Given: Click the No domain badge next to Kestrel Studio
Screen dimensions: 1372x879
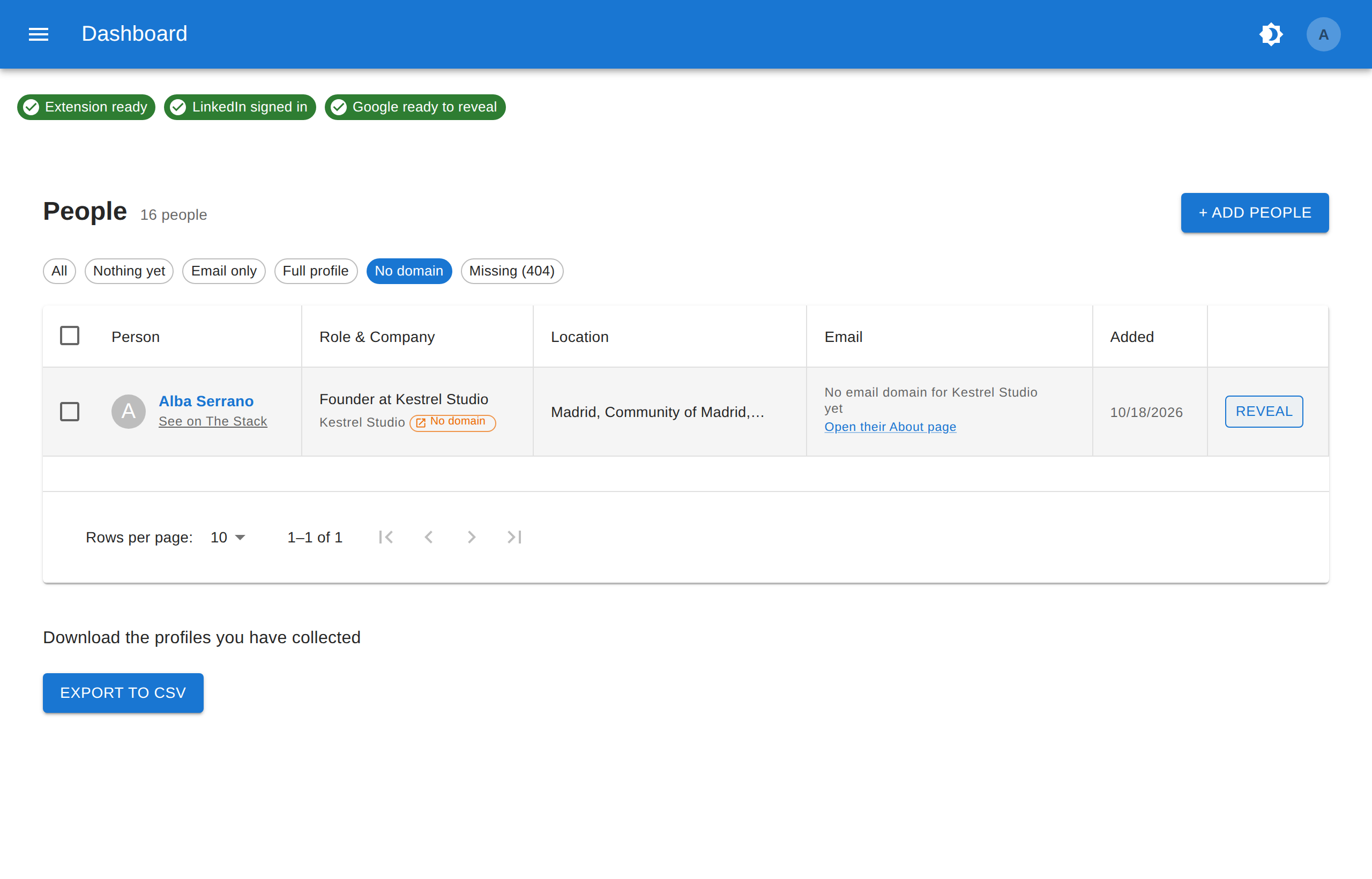Looking at the screenshot, I should pos(452,422).
